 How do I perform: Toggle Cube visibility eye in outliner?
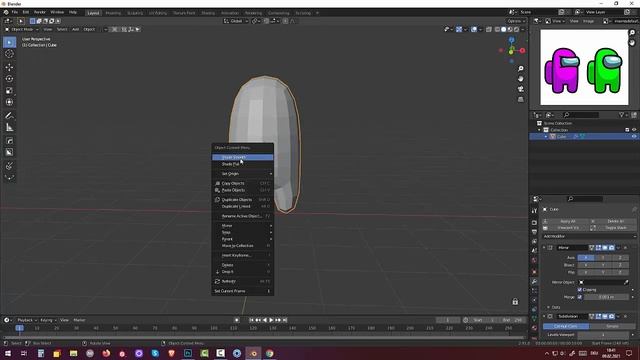pos(634,137)
